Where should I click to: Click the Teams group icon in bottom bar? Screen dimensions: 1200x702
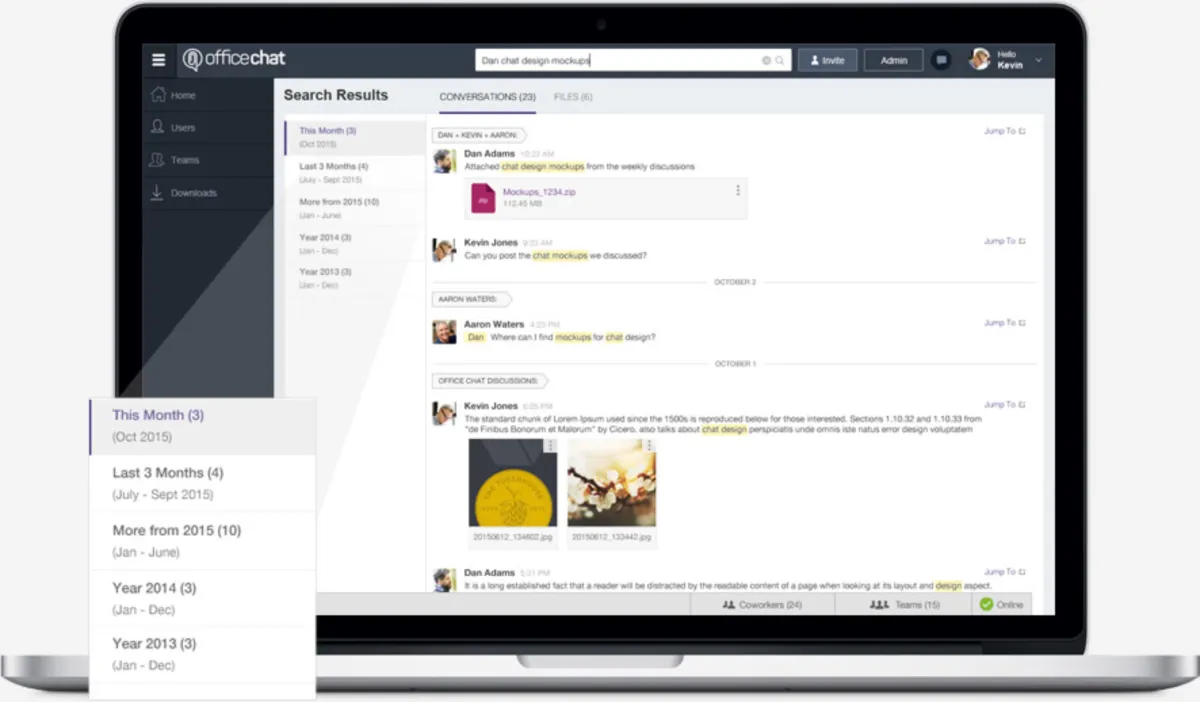point(879,605)
